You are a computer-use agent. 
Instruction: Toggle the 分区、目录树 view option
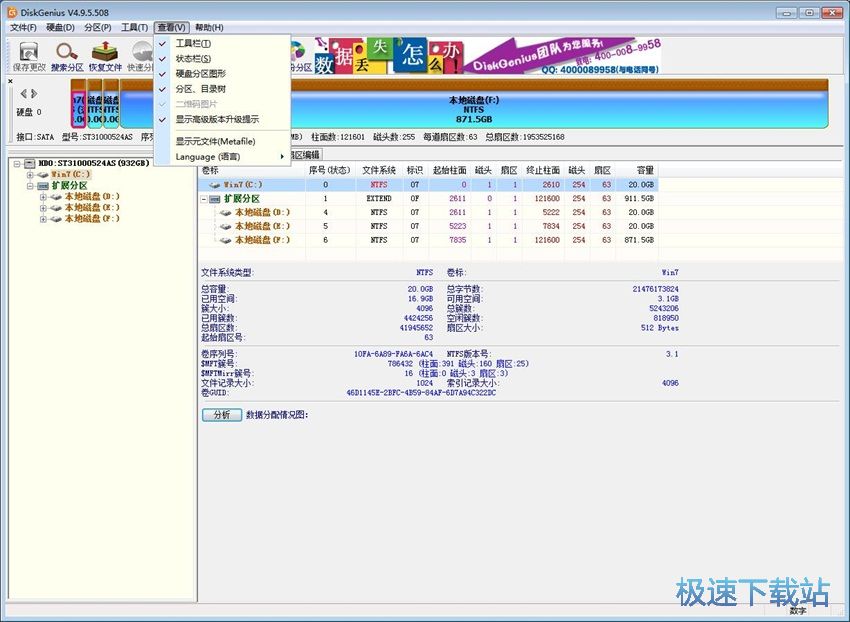(222, 89)
